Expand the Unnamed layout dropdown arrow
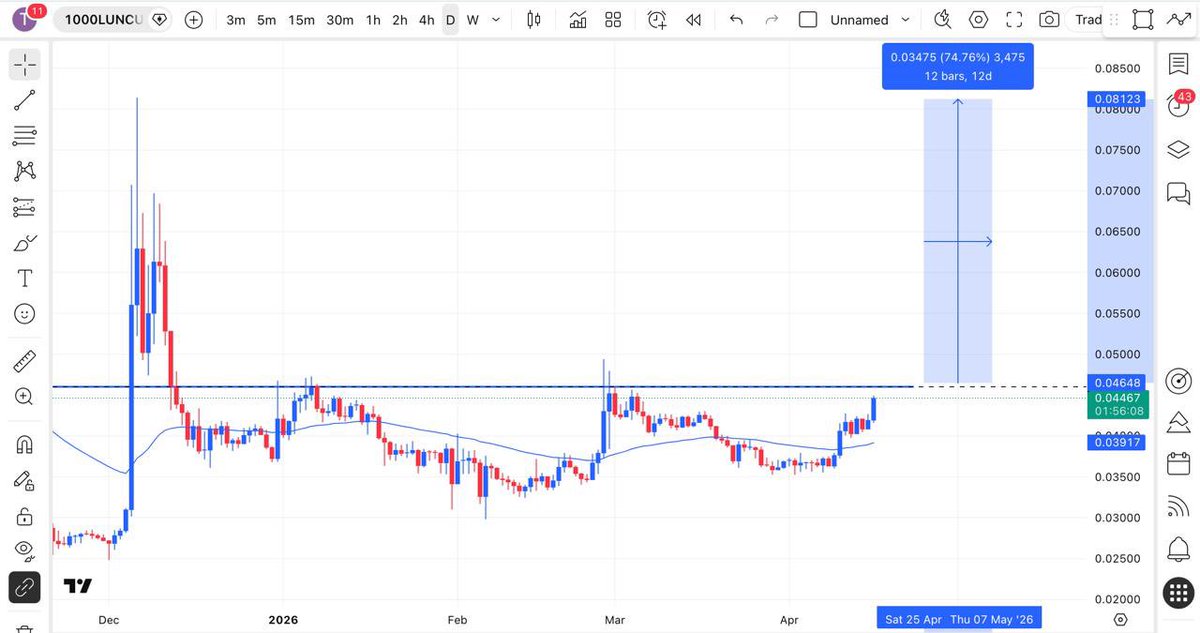Image resolution: width=1200 pixels, height=633 pixels. click(906, 19)
